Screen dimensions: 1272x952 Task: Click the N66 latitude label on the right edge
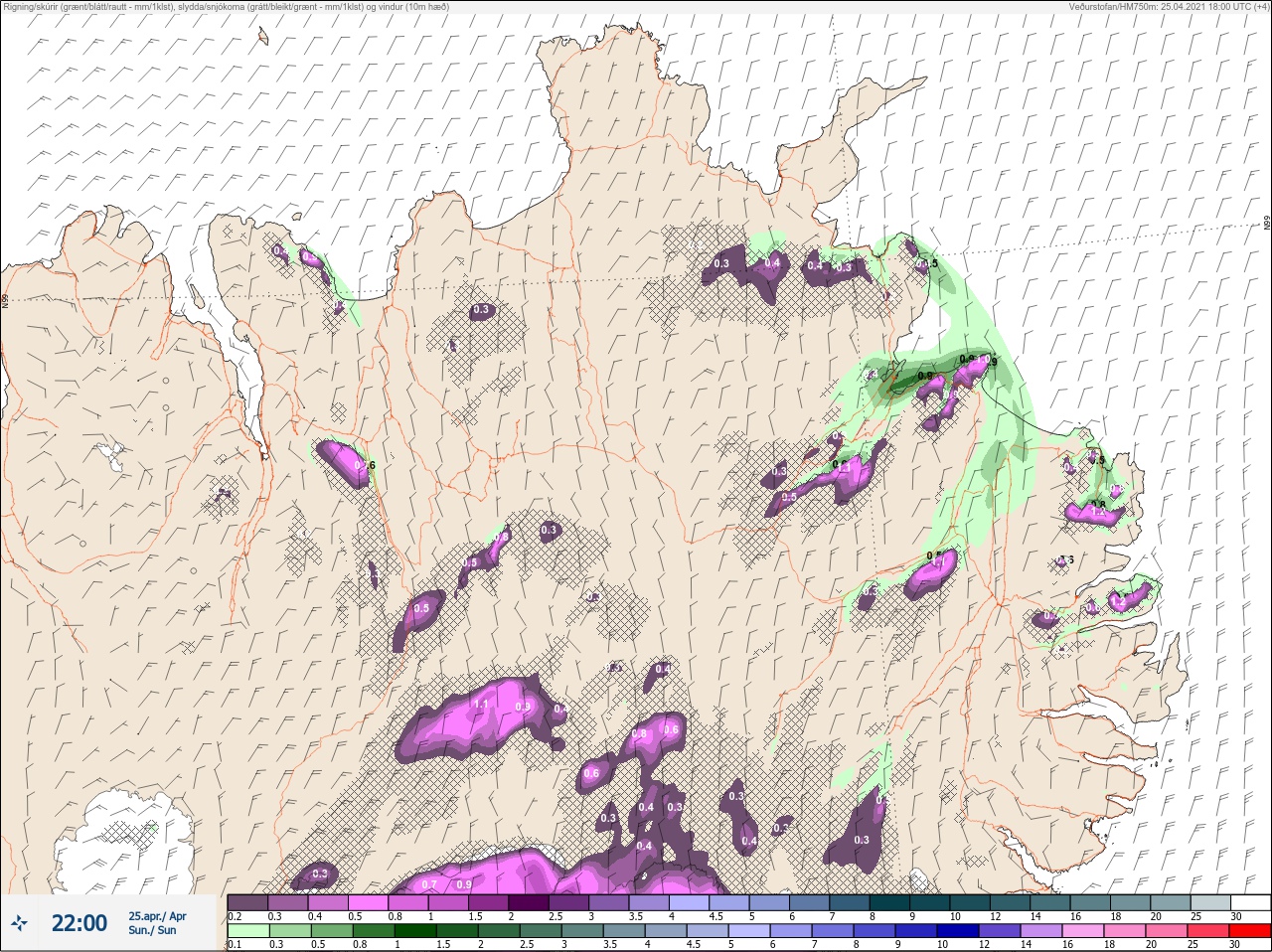click(x=1266, y=224)
